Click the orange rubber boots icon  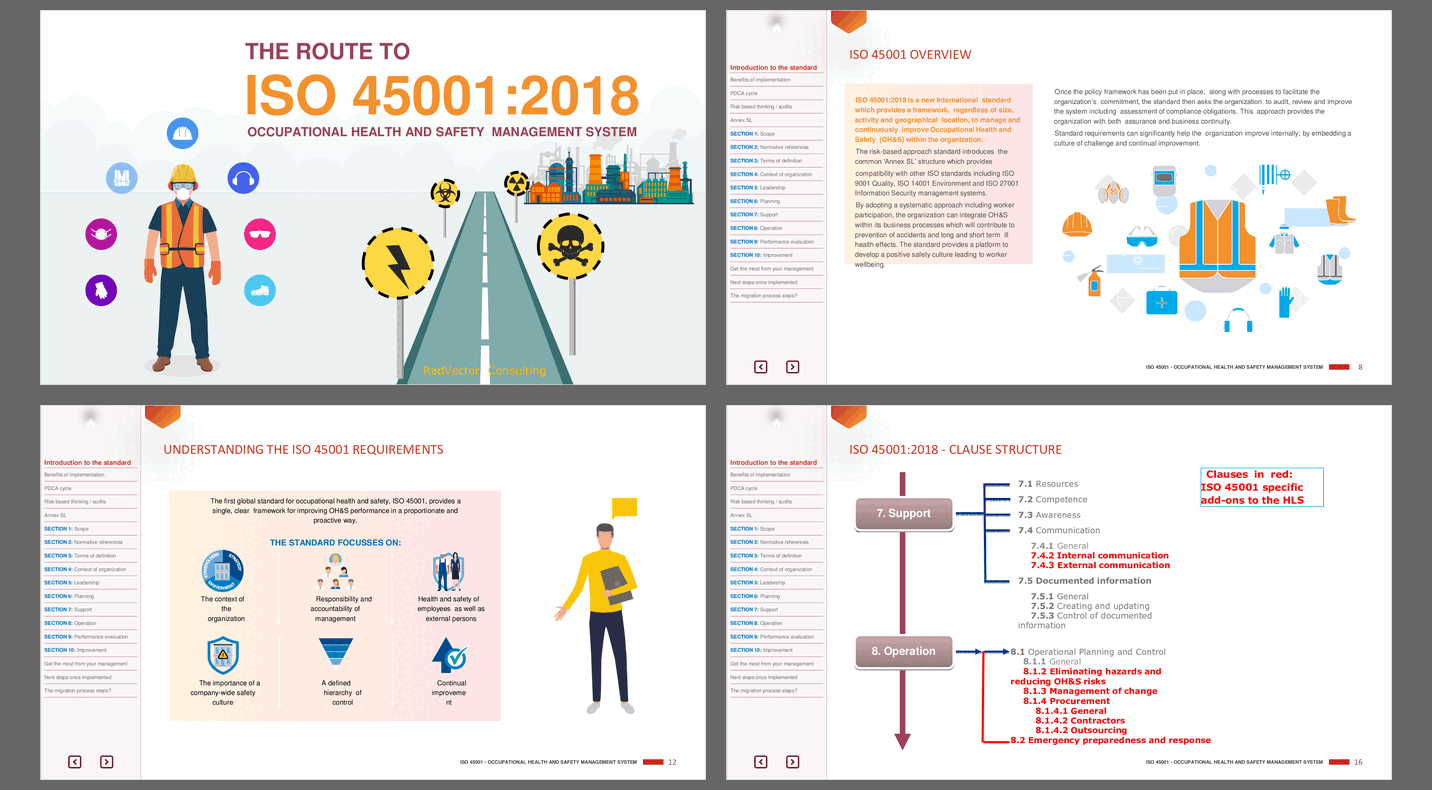(1340, 209)
